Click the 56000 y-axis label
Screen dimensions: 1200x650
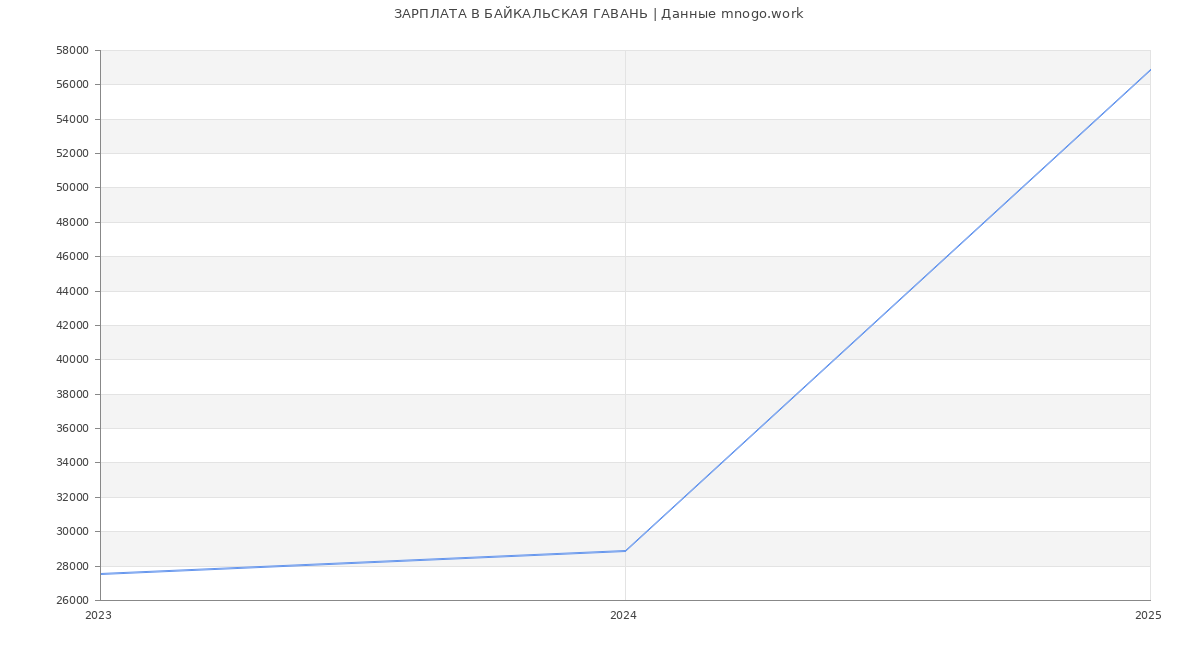72,85
